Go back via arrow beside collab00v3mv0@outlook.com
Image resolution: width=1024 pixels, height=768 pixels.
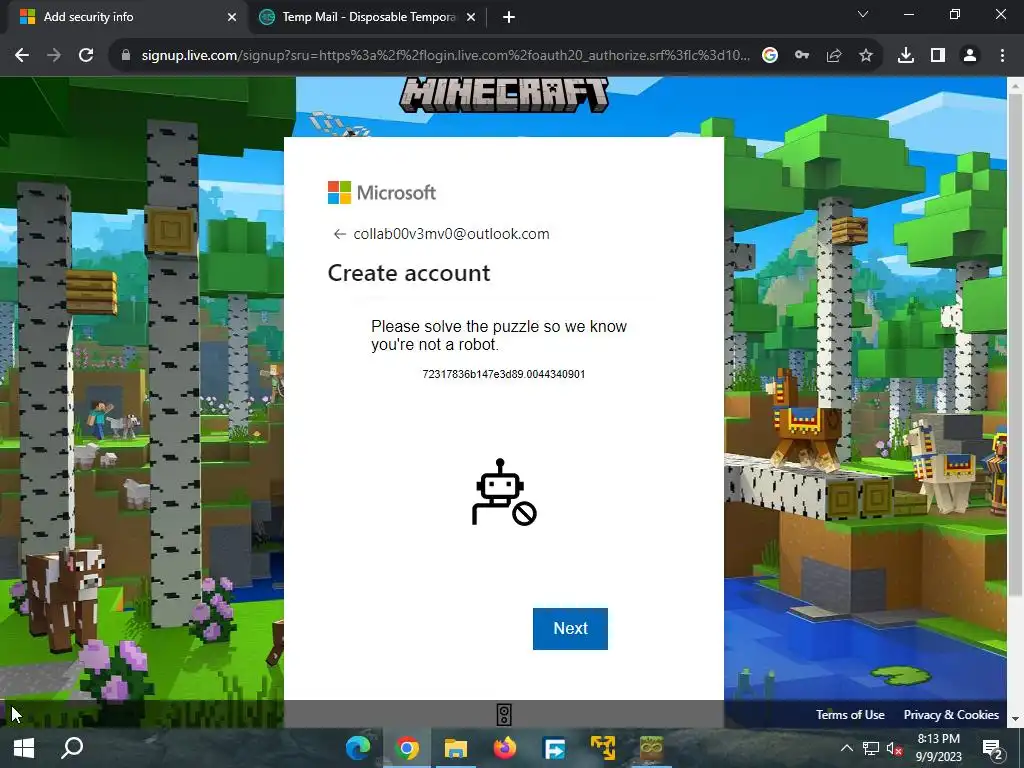339,234
